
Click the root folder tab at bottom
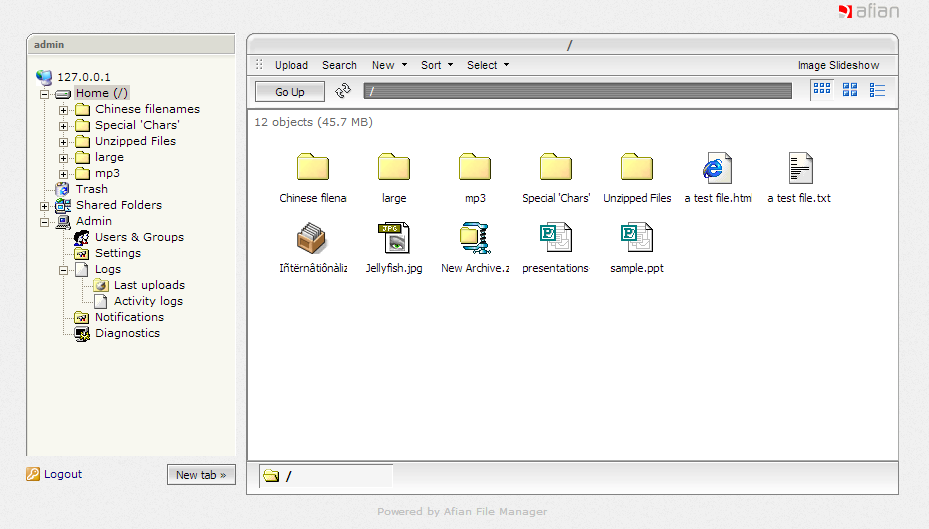coord(326,476)
